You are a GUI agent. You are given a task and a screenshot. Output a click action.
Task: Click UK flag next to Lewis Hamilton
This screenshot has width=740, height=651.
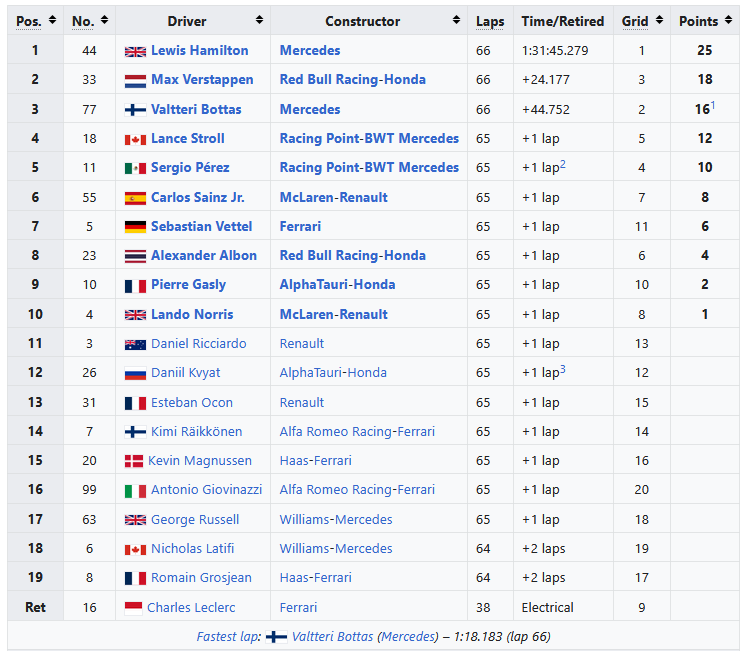tap(135, 51)
